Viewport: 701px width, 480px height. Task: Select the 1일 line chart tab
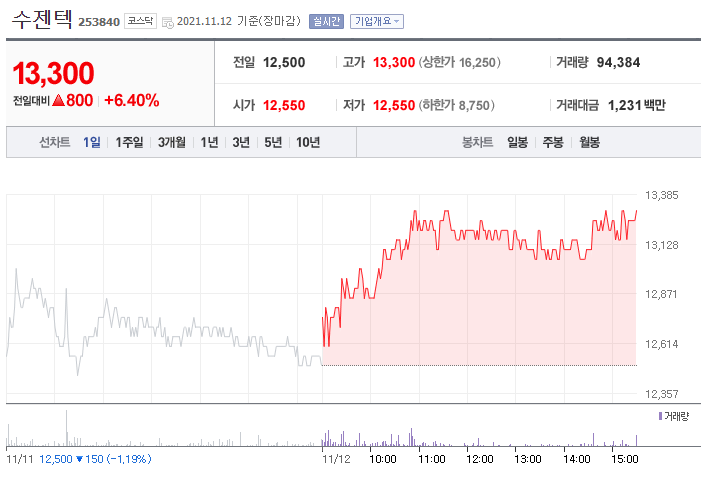coord(92,142)
